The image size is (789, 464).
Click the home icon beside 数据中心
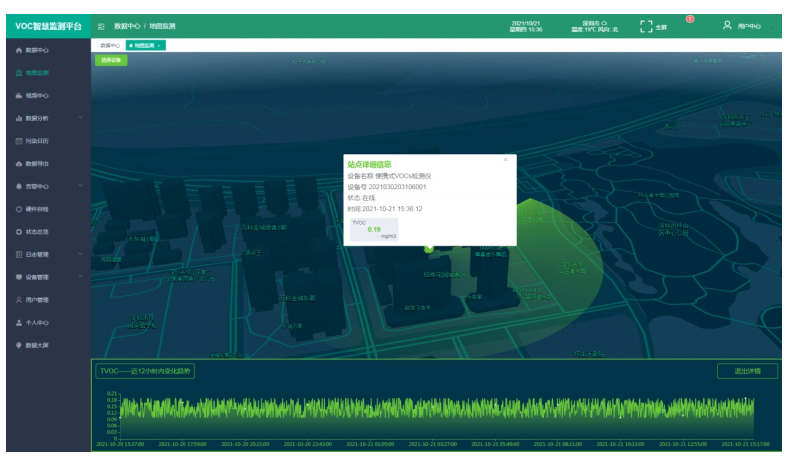(19, 50)
